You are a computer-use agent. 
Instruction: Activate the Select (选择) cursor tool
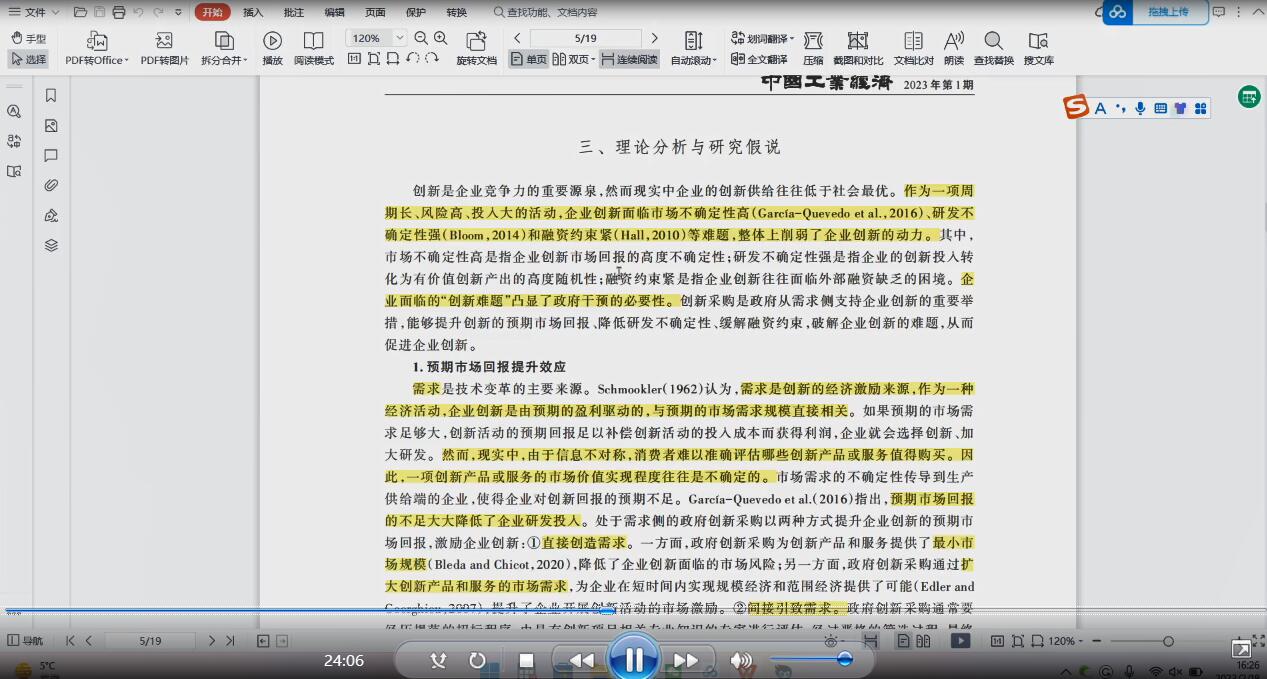tap(28, 59)
